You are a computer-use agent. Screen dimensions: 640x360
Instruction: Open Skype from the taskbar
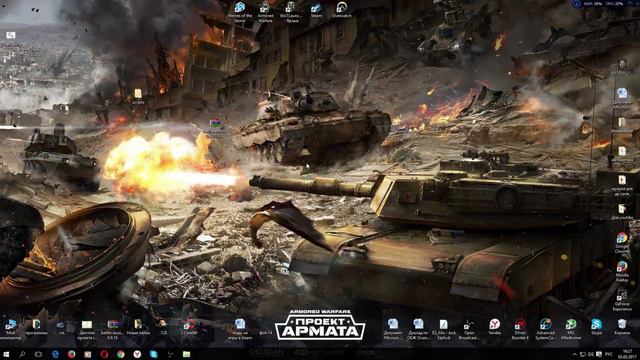click(x=153, y=354)
